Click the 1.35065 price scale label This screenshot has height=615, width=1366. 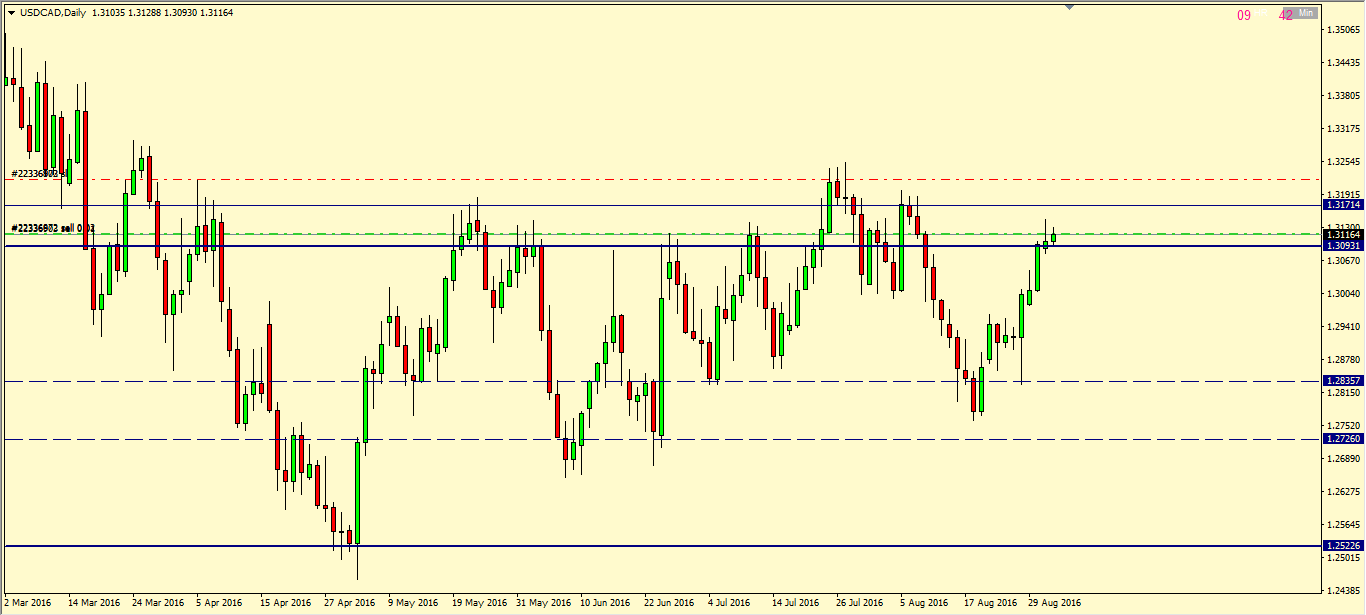pos(1344,30)
